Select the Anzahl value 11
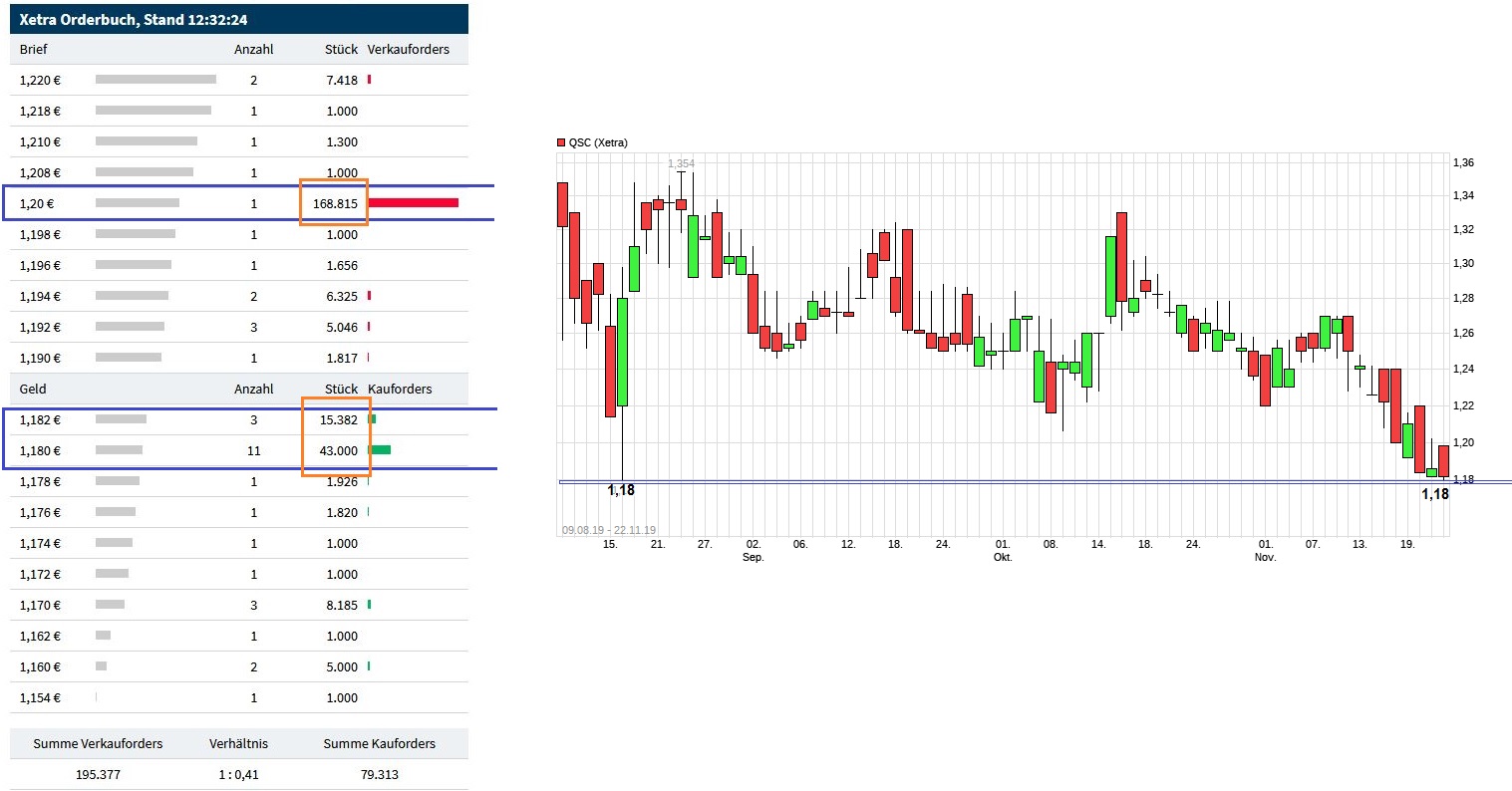1512x791 pixels. [253, 450]
